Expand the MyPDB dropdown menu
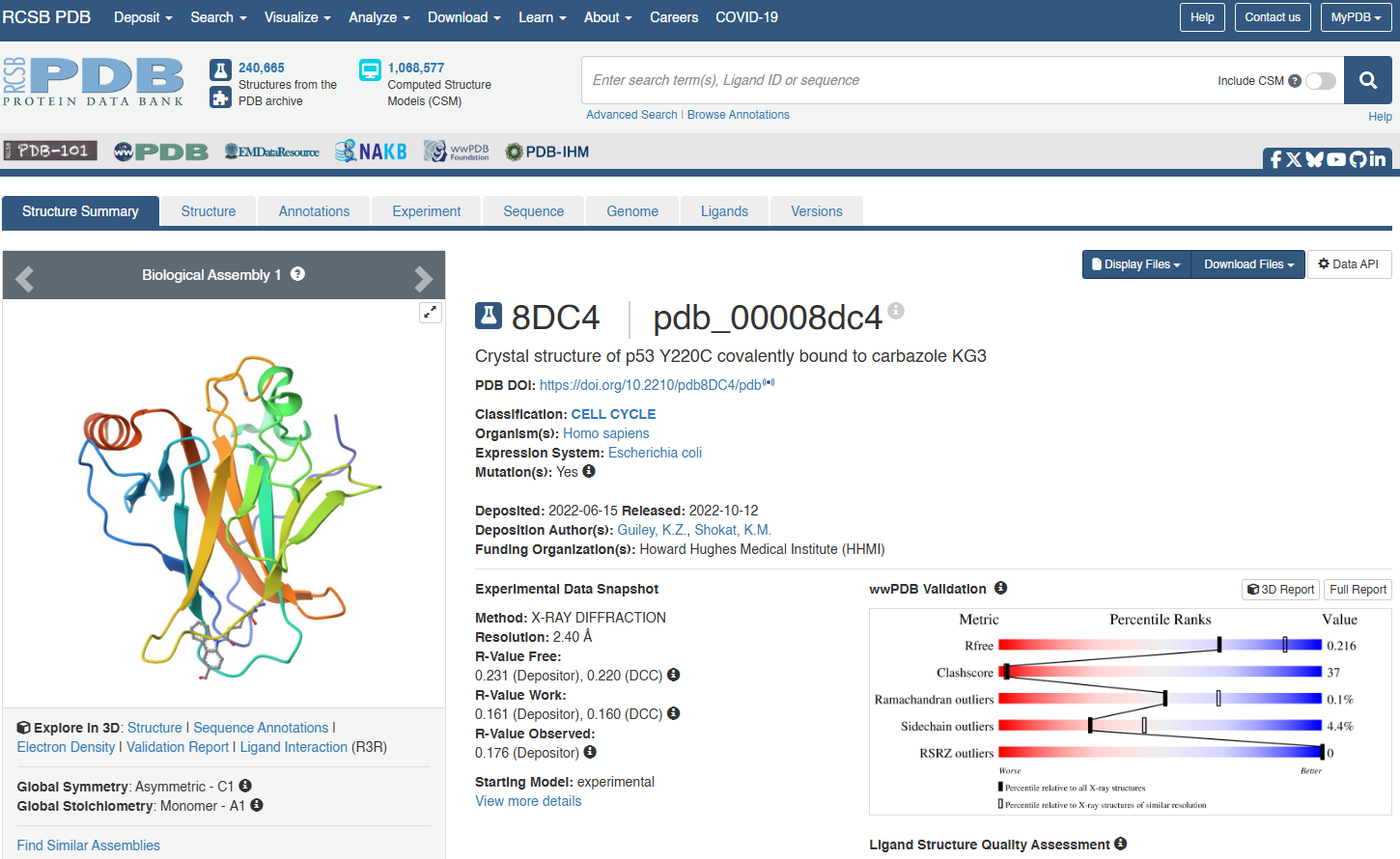This screenshot has width=1400, height=859. pyautogui.click(x=1356, y=17)
